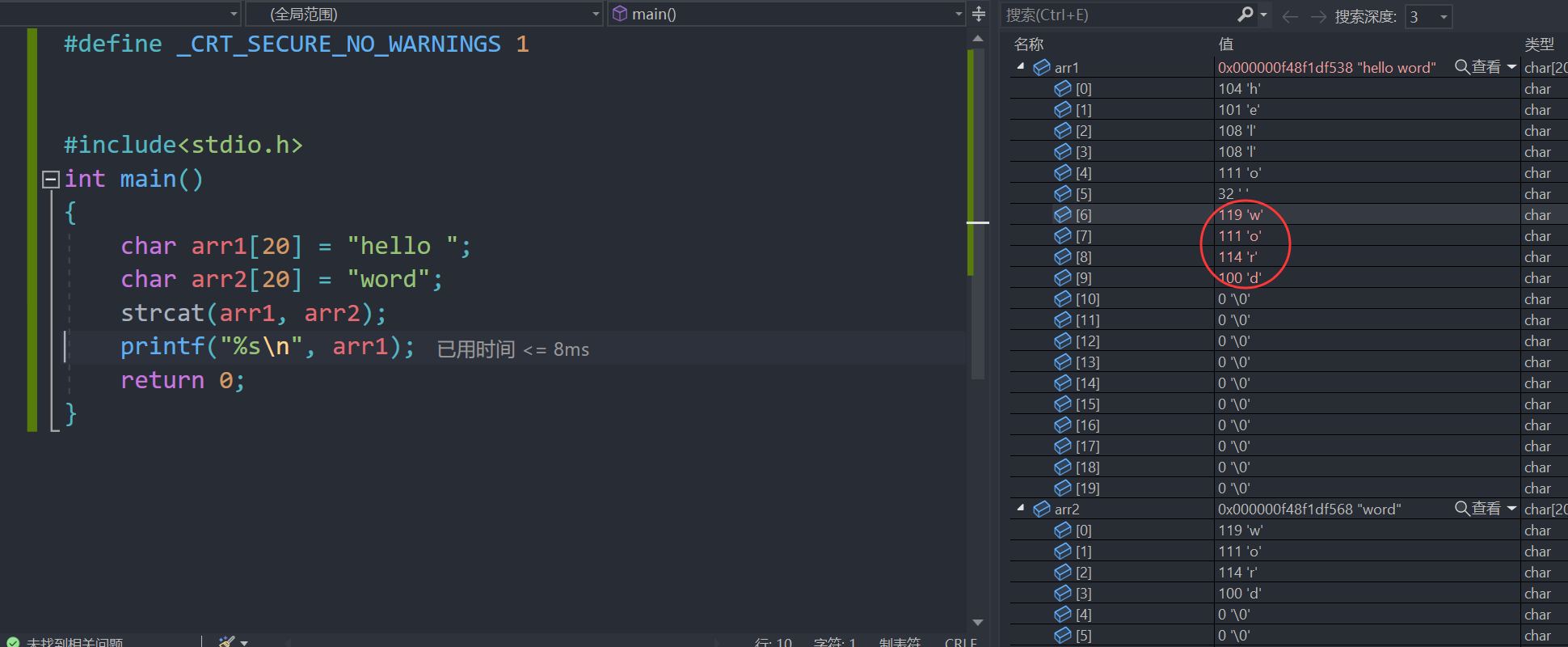The image size is (1568, 647).
Task: Open the search options dropdown arrow
Action: coord(1263,15)
